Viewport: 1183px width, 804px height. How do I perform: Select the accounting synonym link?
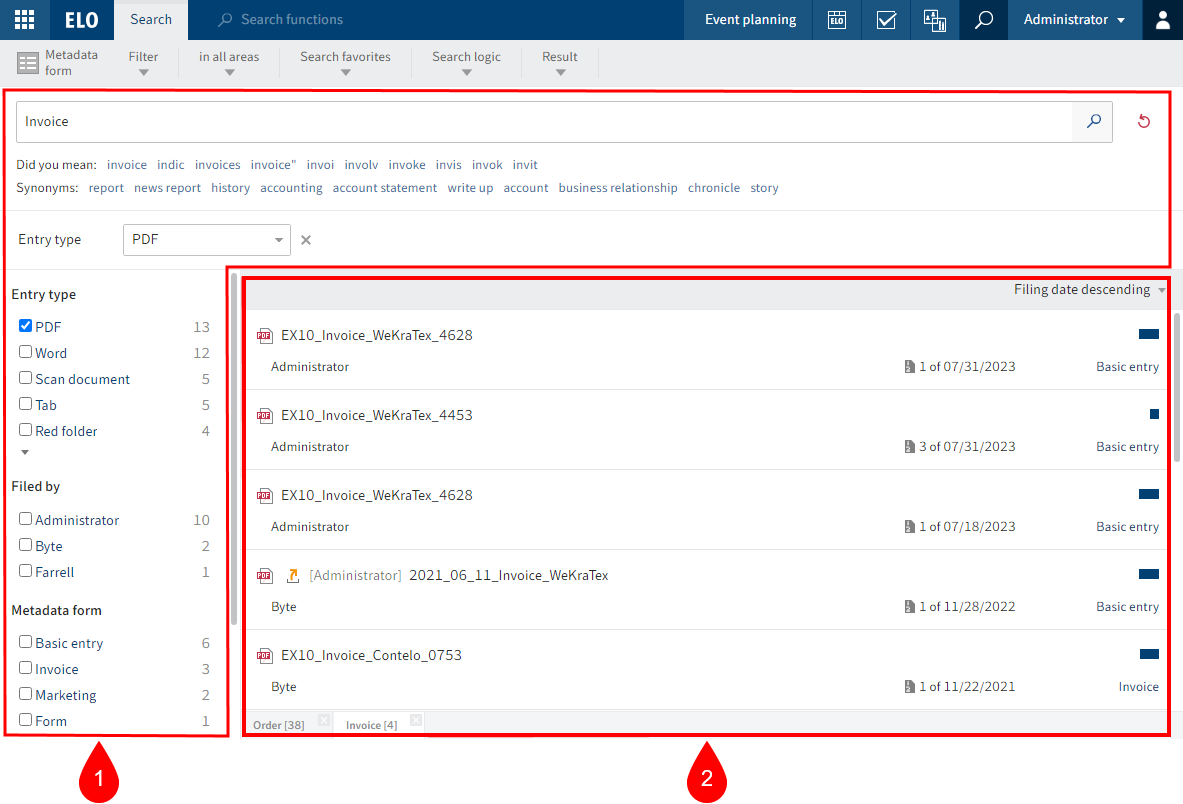[x=291, y=187]
